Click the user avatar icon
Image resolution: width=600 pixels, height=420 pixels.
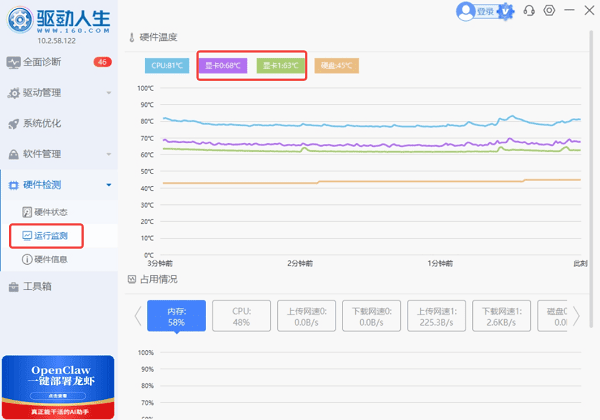point(466,11)
